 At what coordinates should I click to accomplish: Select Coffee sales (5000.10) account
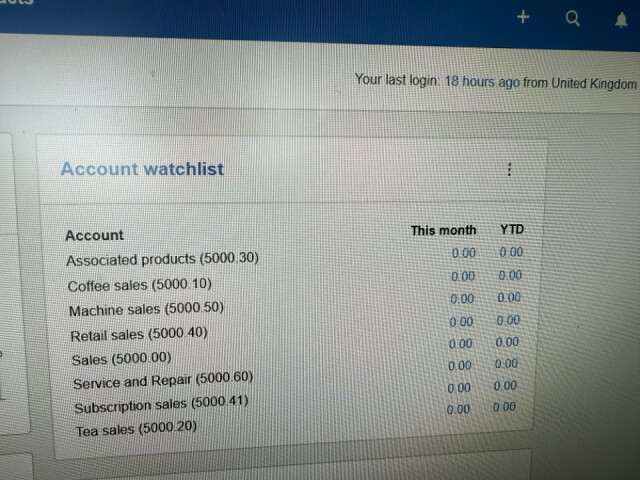click(x=140, y=285)
